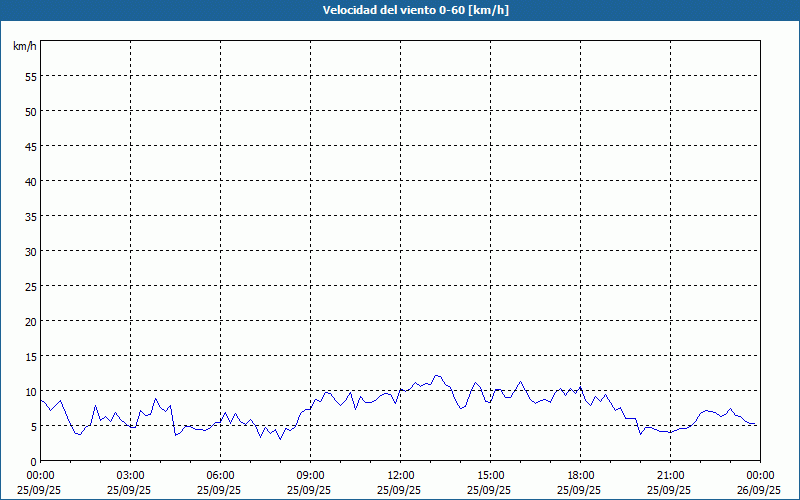Screen dimensions: 800x500
Task: Select the 12:00 time label on x-axis
Action: click(400, 475)
